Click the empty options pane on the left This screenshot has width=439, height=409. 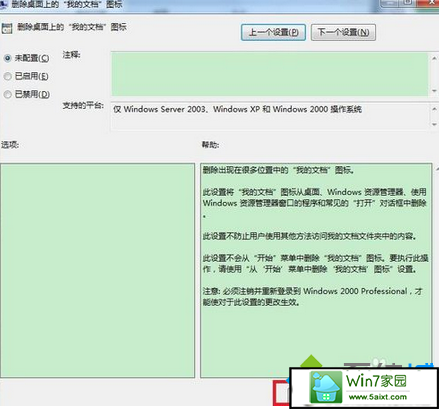97,270
